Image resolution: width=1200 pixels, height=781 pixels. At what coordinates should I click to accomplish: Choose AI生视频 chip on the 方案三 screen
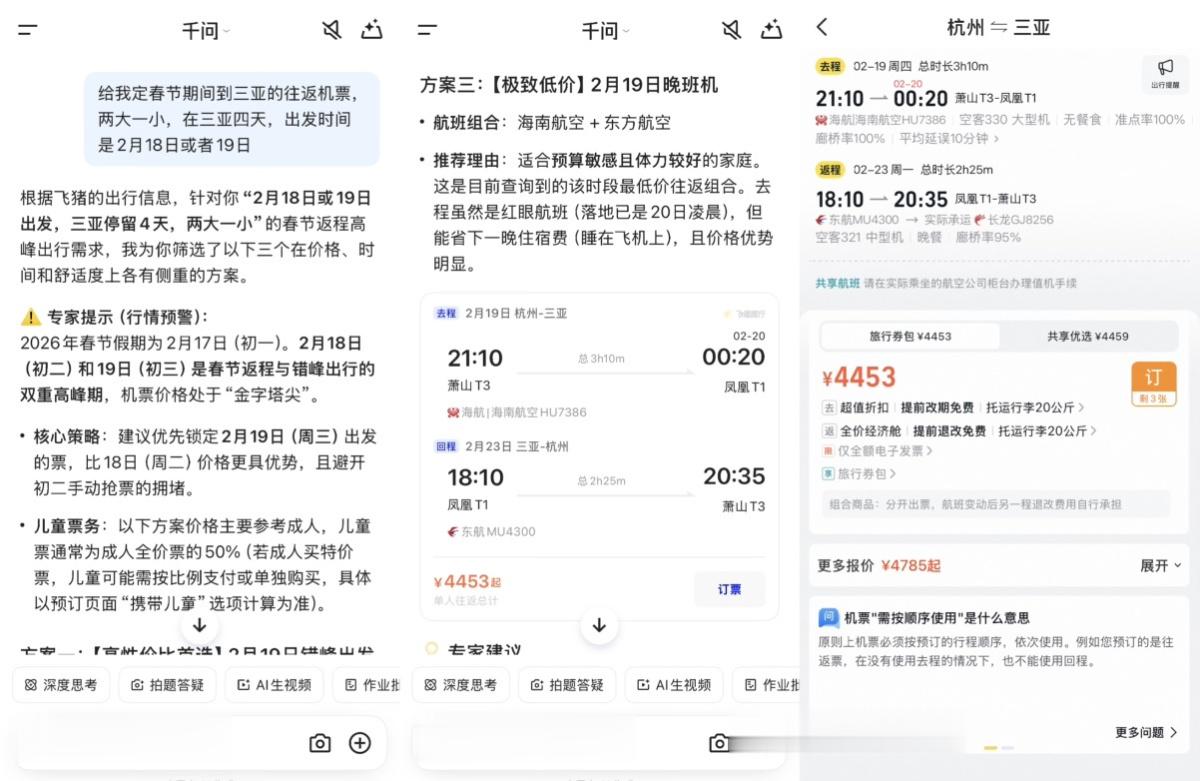pyautogui.click(x=674, y=685)
